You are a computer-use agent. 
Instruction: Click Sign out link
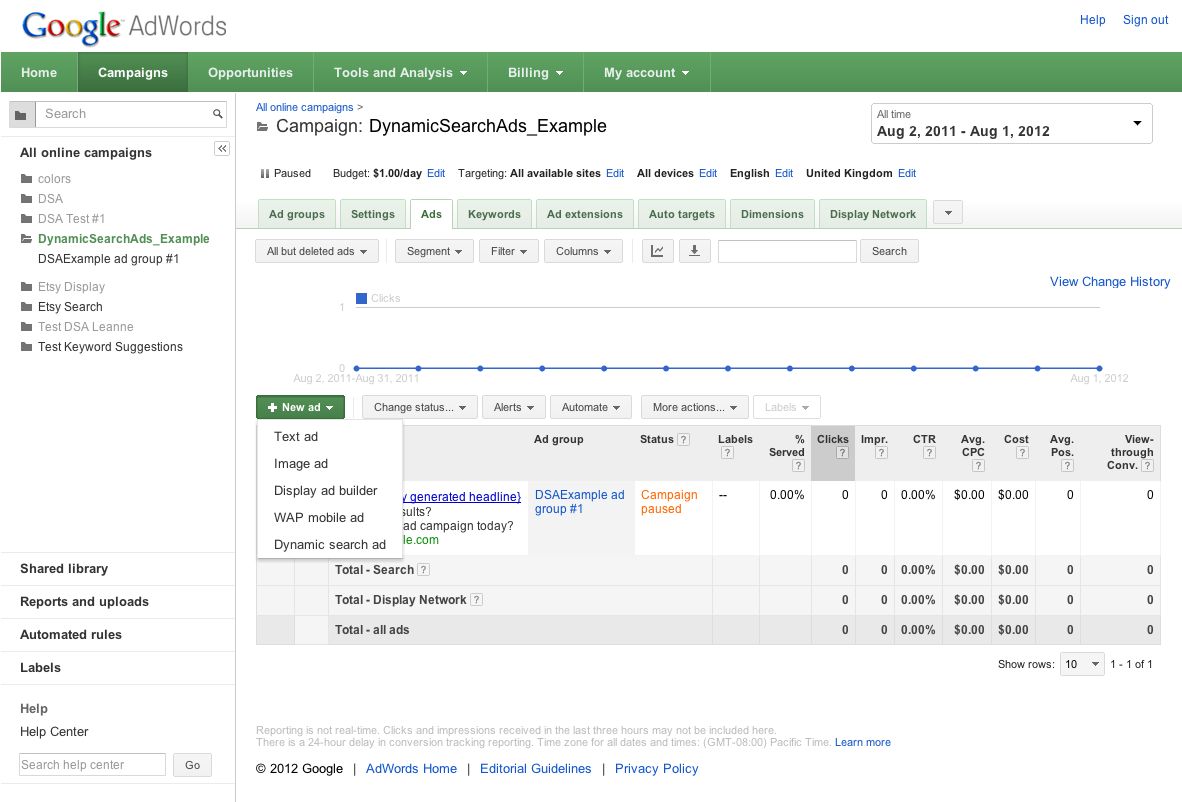1145,20
